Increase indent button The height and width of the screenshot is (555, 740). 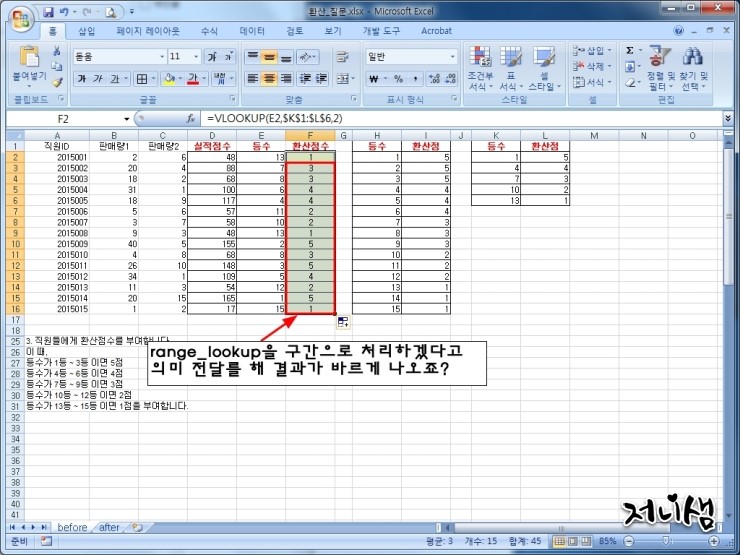point(321,79)
